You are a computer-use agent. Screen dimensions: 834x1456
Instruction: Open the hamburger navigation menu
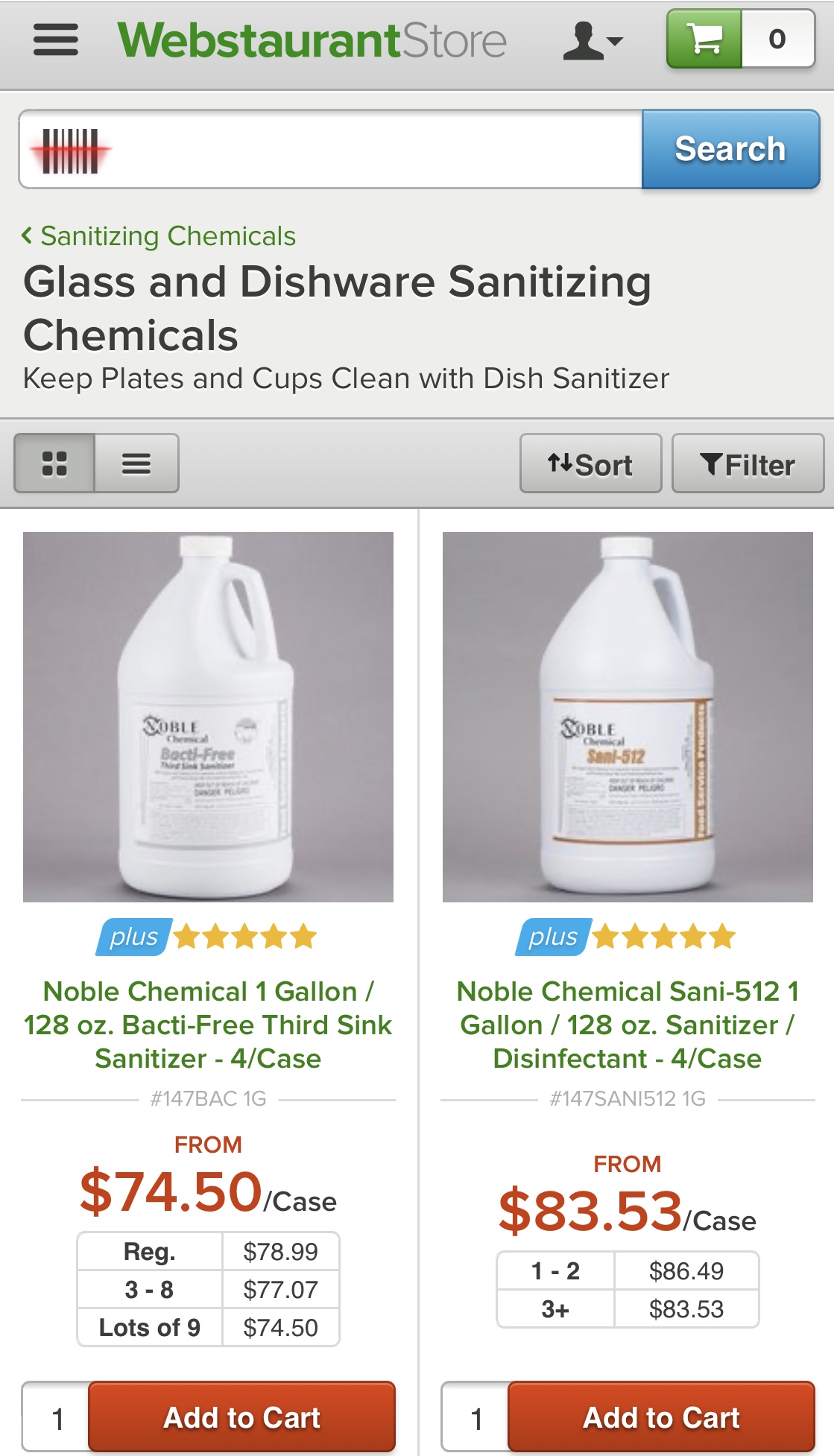(56, 40)
